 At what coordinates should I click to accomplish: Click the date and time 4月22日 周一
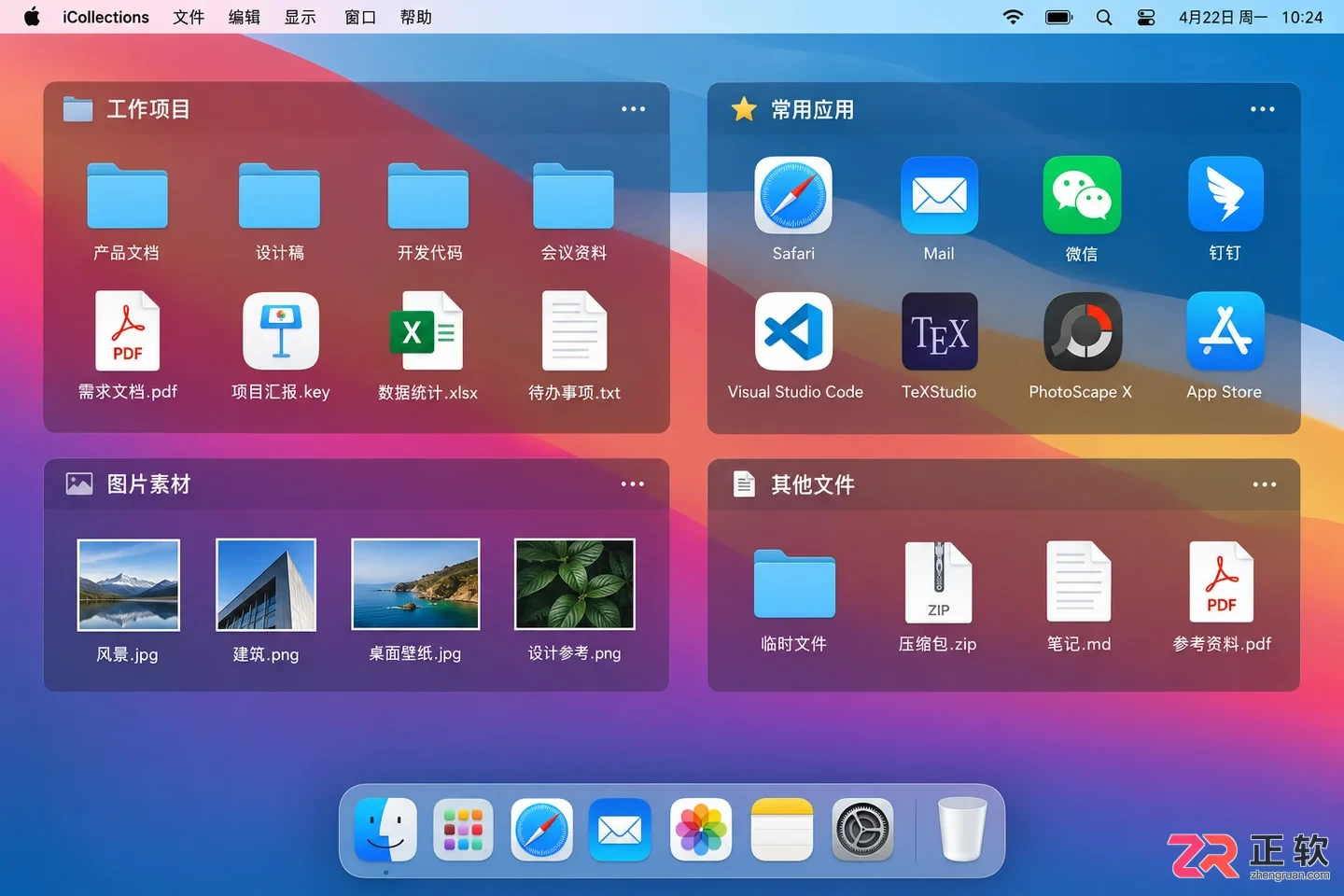click(1223, 17)
